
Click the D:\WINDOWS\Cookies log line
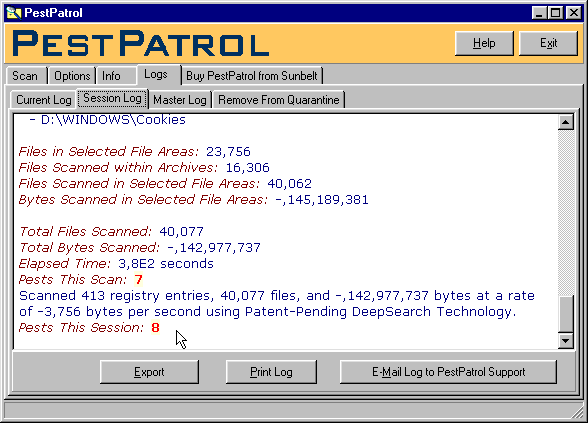(107, 120)
